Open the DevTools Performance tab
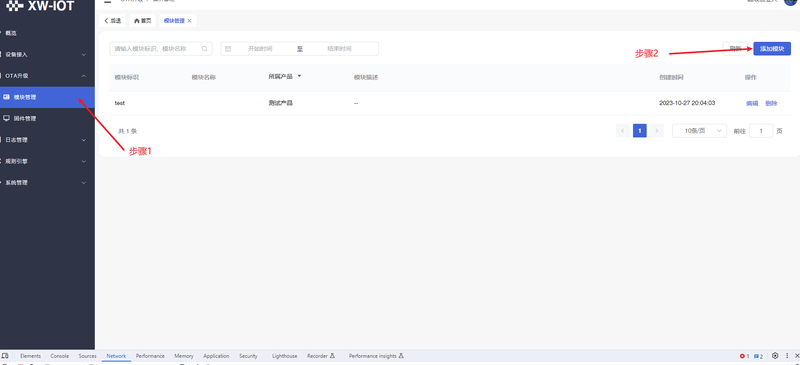 coord(150,356)
